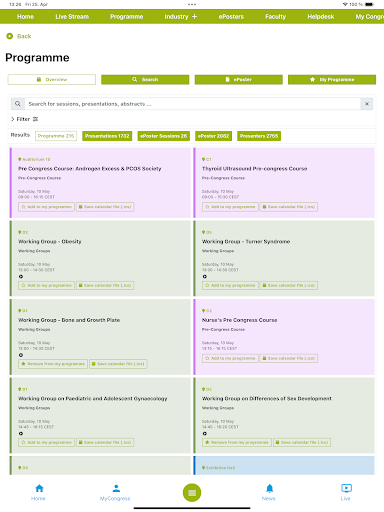This screenshot has width=384, height=512.
Task: Click the info dot under Working Group - Obesity
Action: 21,277
